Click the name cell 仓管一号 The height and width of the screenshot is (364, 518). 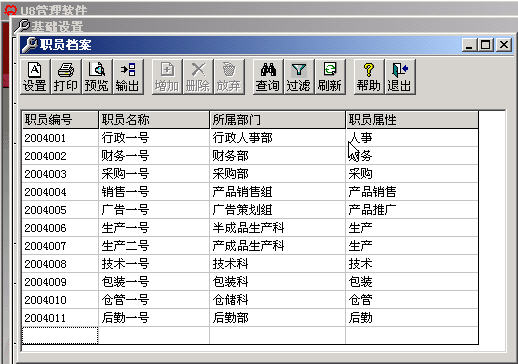coord(154,300)
